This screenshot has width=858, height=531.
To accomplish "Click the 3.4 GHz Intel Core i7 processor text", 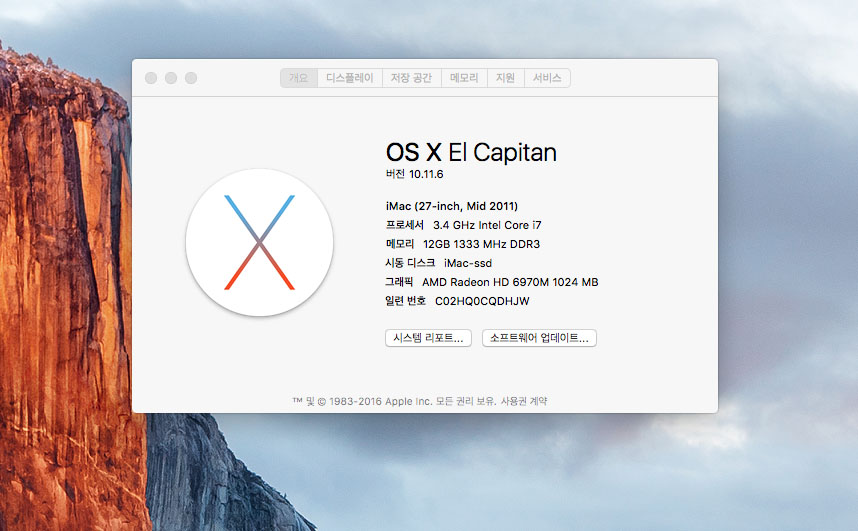I will (x=489, y=225).
